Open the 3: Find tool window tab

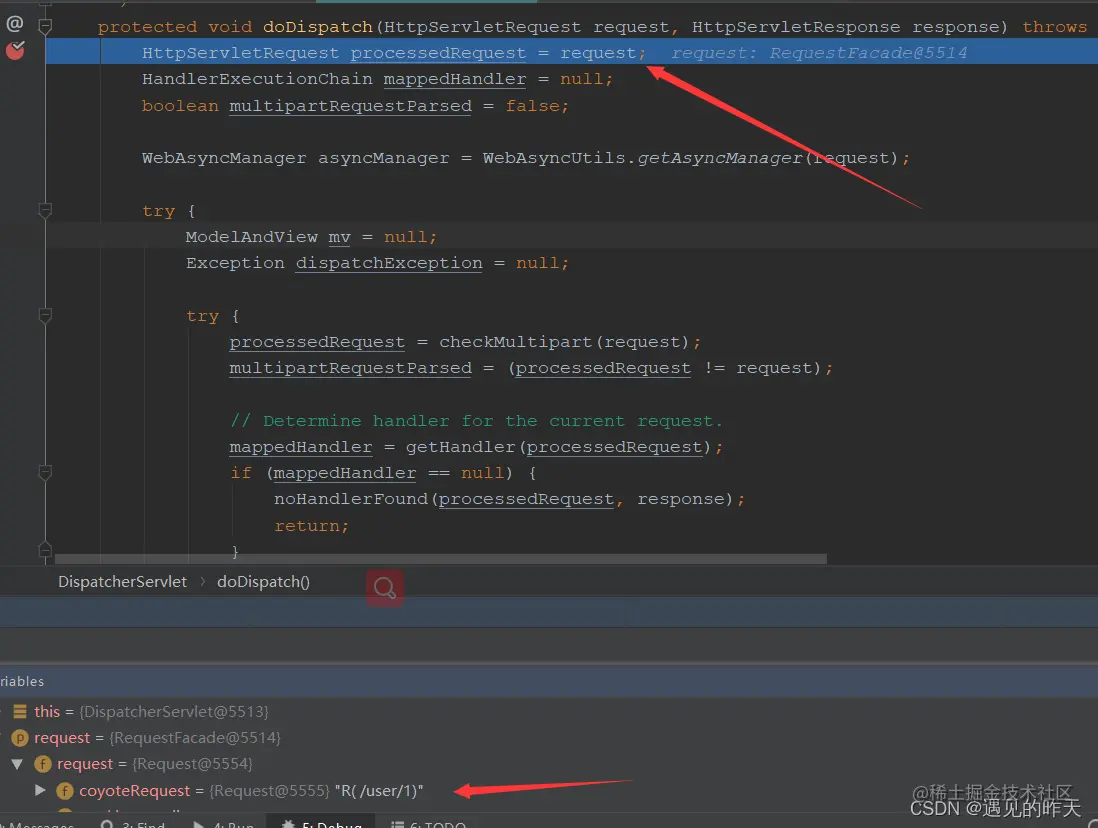pyautogui.click(x=134, y=825)
